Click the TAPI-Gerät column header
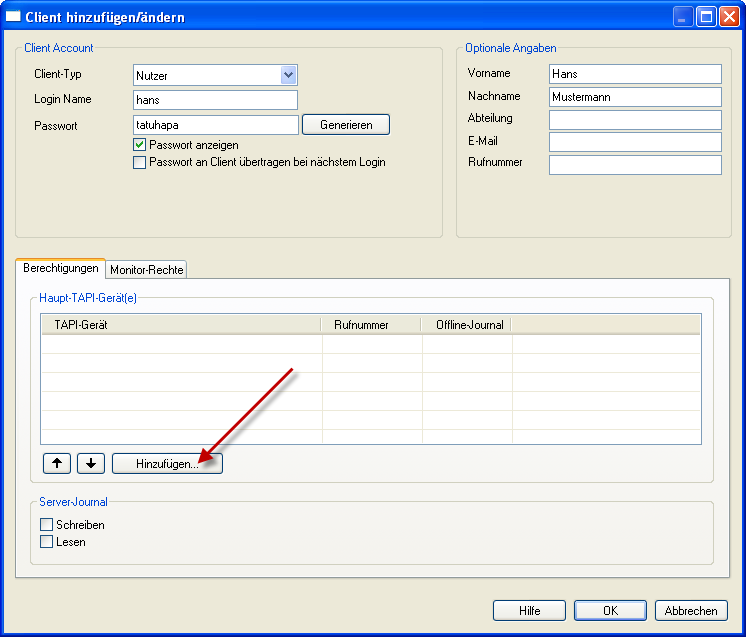Image resolution: width=746 pixels, height=637 pixels. tap(181, 324)
